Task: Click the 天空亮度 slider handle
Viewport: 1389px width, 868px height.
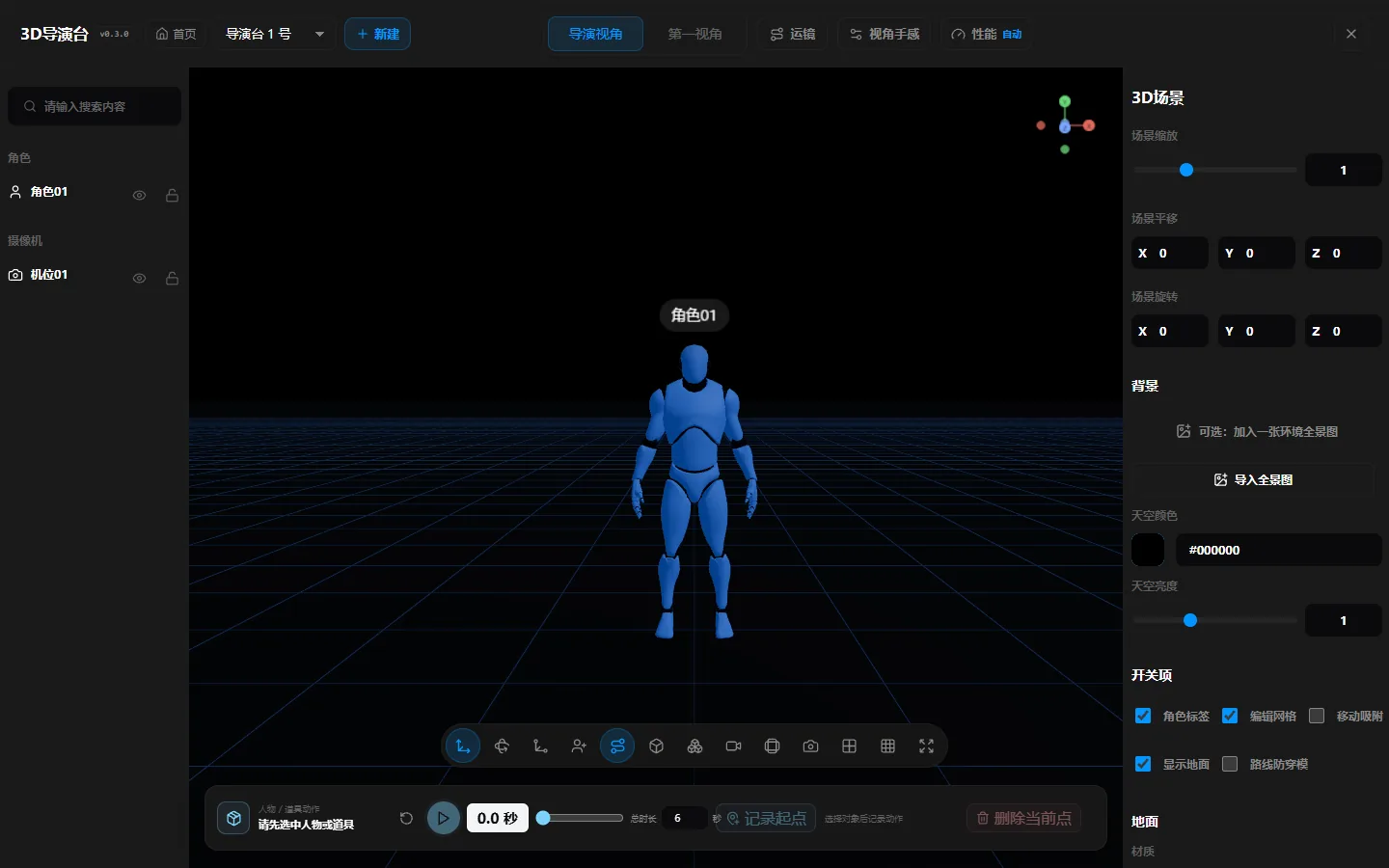Action: coord(1190,620)
